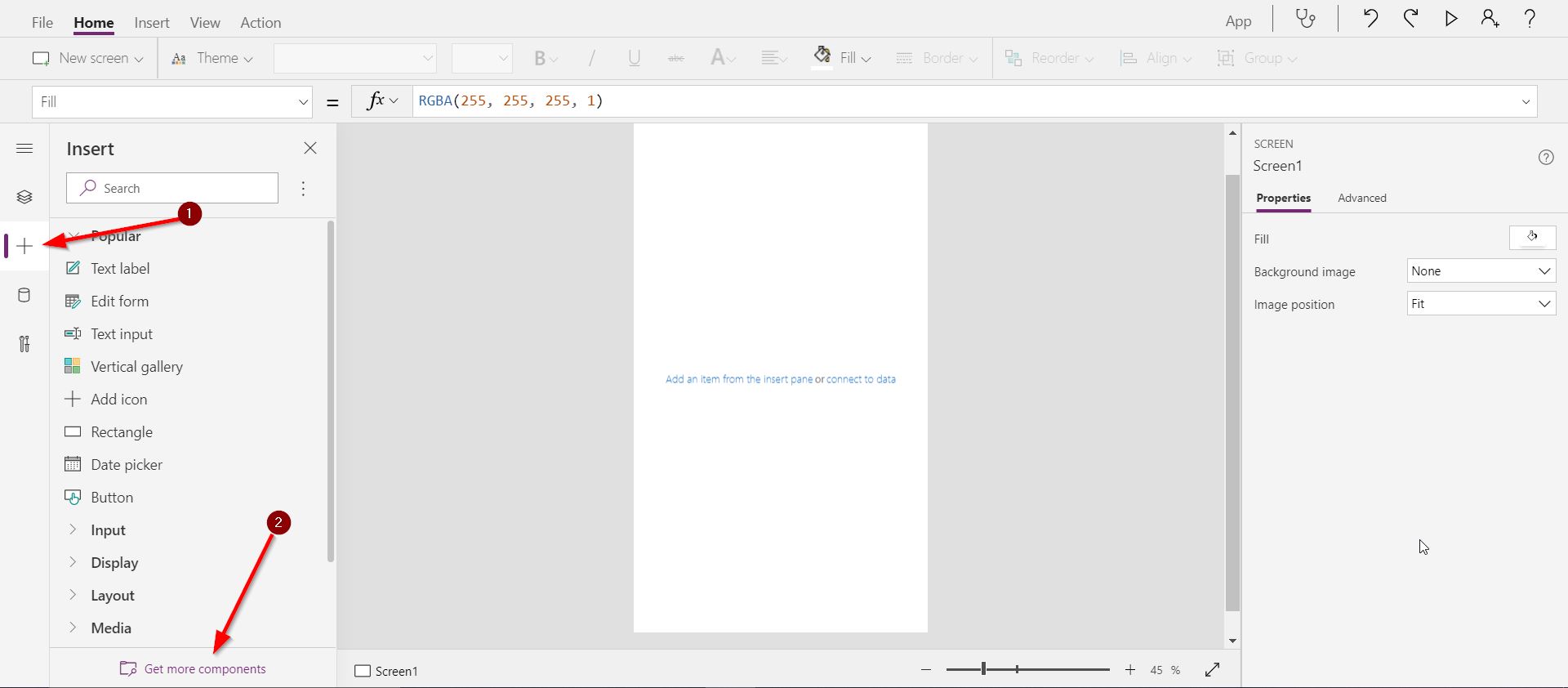Open the Border dropdown
This screenshot has width=1568, height=688.
937,58
